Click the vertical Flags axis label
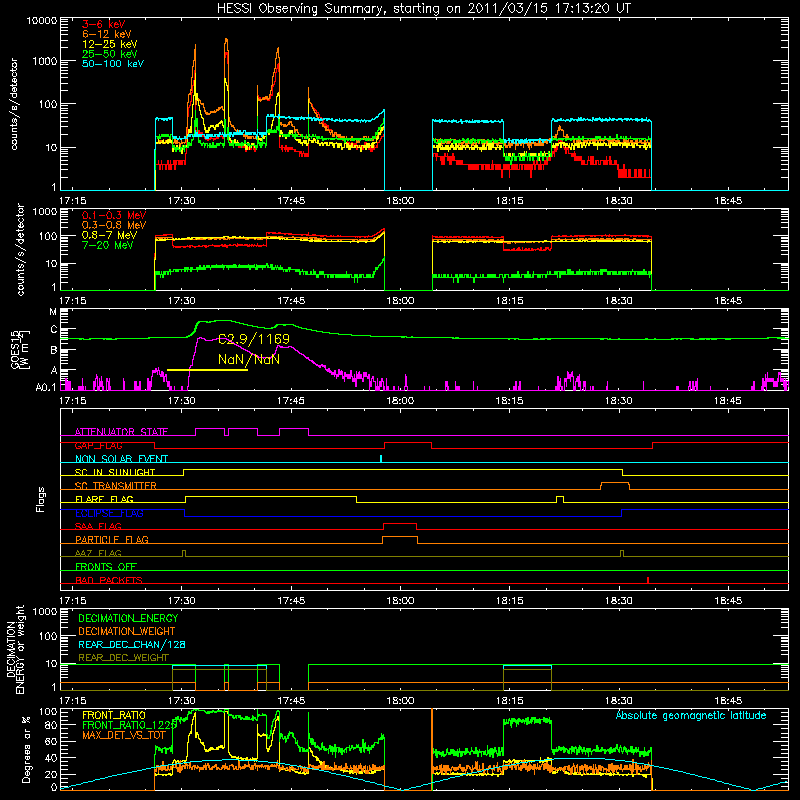Image resolution: width=800 pixels, height=800 pixels. coord(41,499)
